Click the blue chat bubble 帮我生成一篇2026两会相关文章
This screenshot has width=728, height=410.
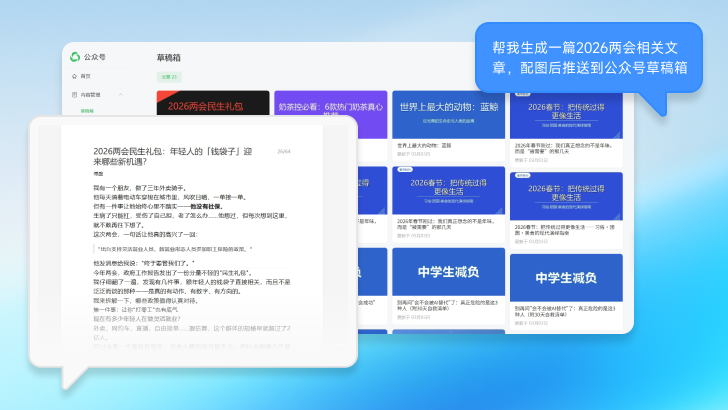coord(589,58)
